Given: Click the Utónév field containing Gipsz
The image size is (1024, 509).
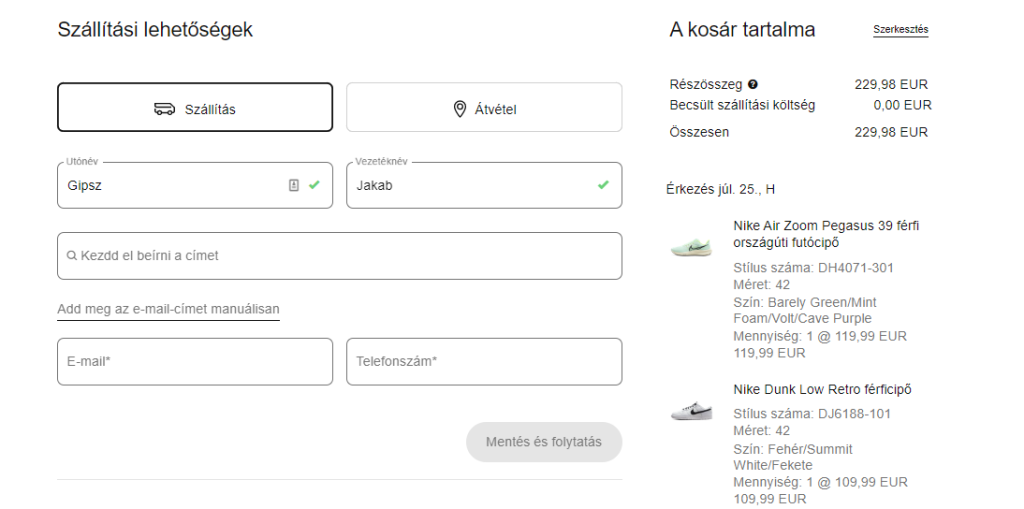Looking at the screenshot, I should point(195,186).
